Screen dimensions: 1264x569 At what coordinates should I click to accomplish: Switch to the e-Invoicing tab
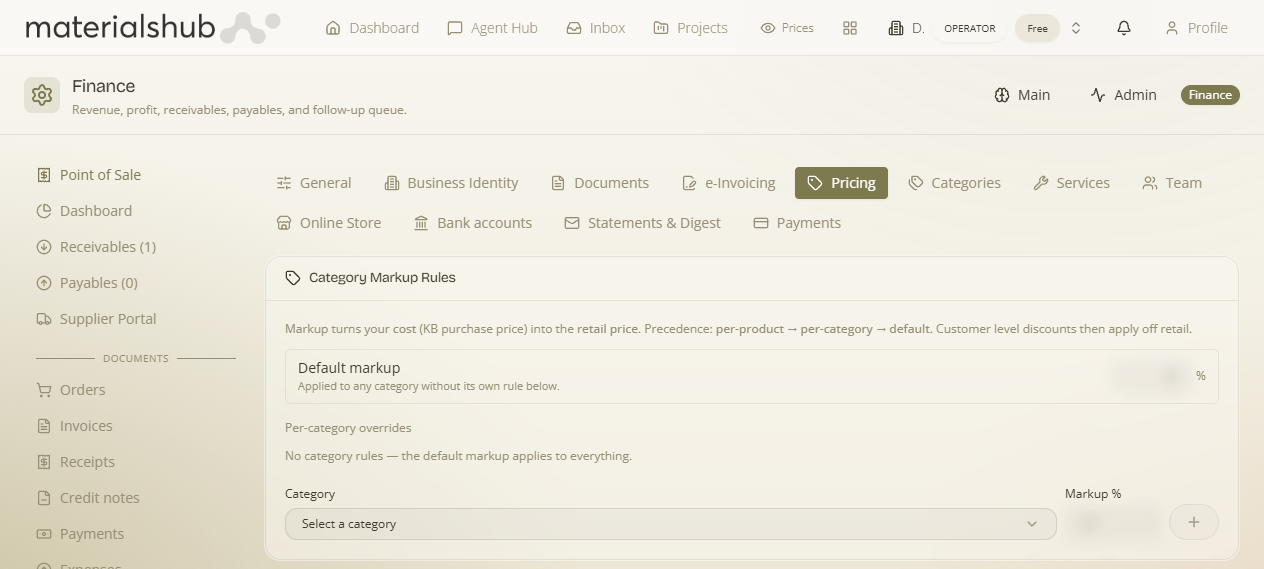[x=728, y=183]
